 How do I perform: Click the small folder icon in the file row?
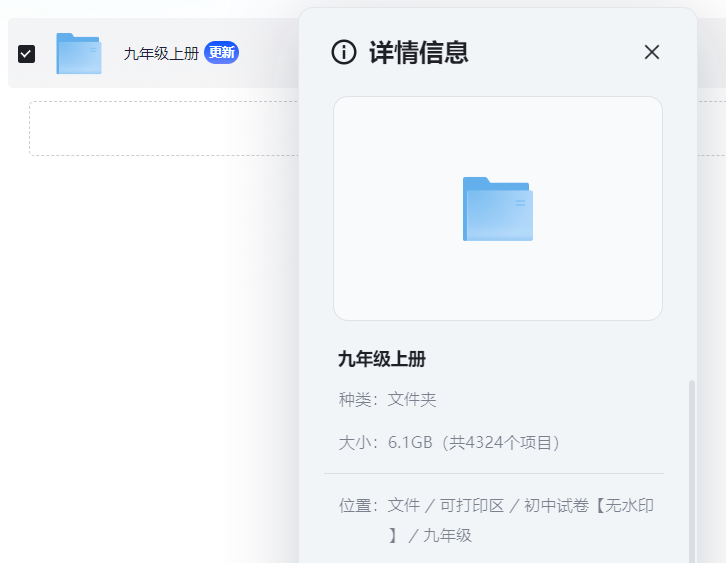(x=78, y=54)
